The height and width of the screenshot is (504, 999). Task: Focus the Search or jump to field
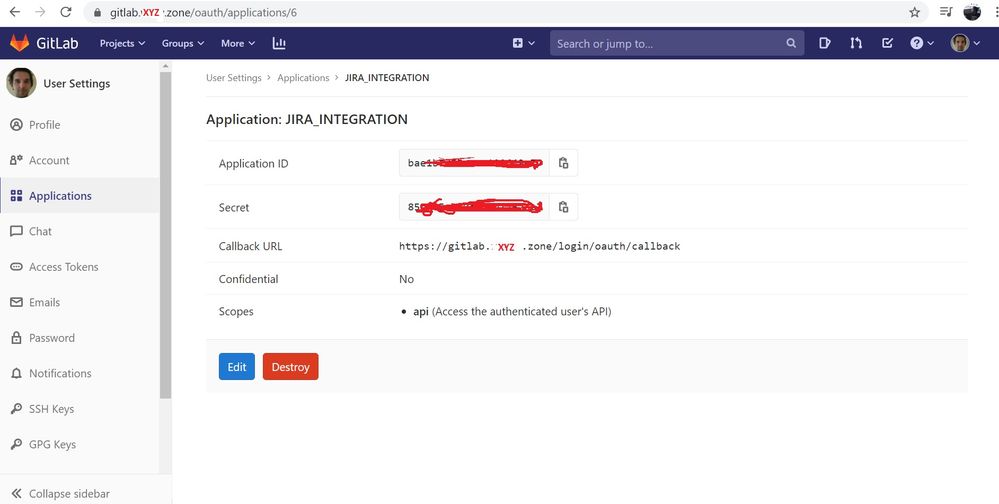coord(677,43)
